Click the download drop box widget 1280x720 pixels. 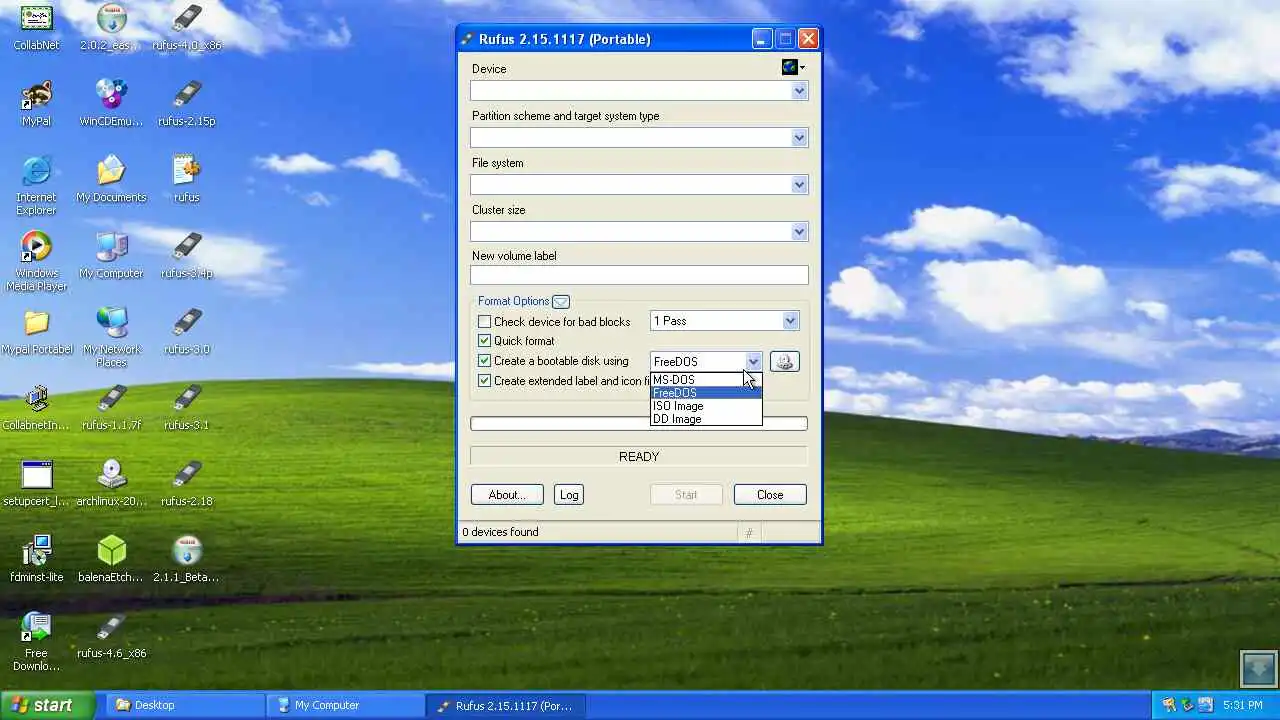(1258, 668)
